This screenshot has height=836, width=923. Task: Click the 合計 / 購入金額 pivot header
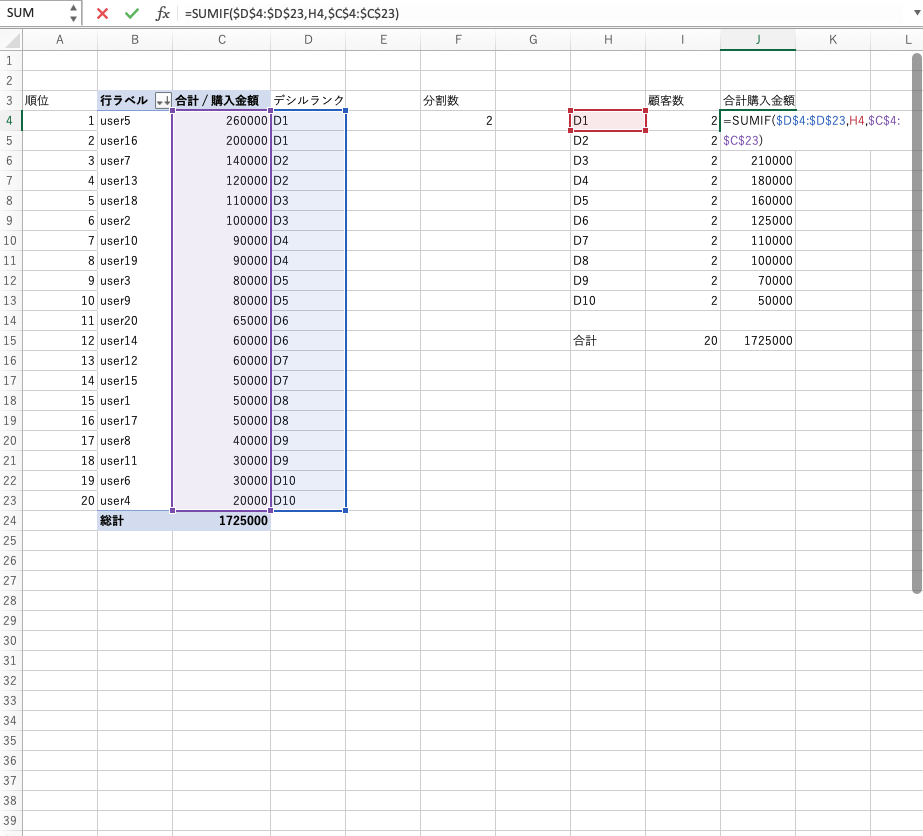point(221,101)
